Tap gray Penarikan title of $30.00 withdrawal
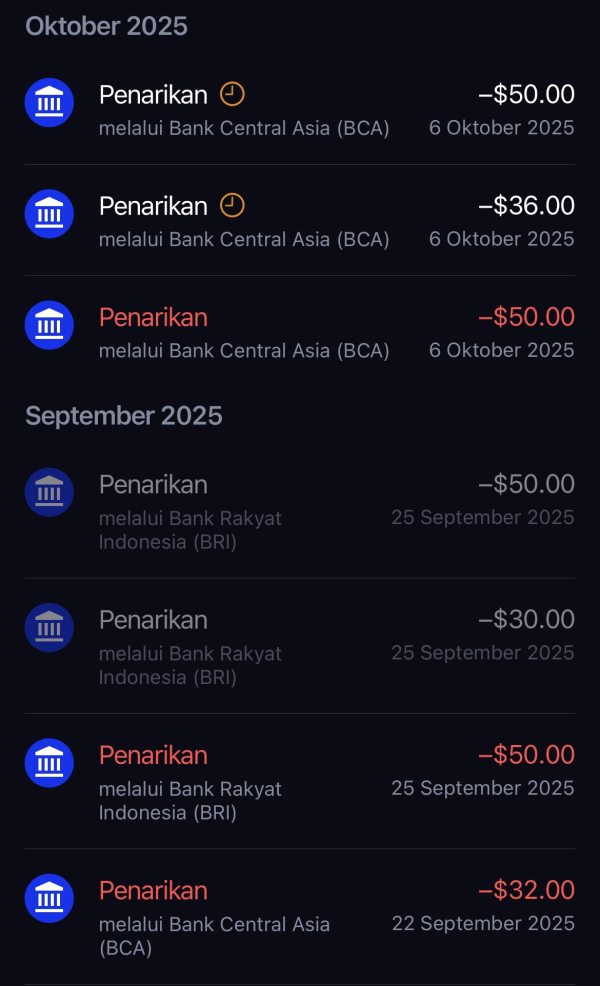Viewport: 600px width, 986px height. click(153, 620)
